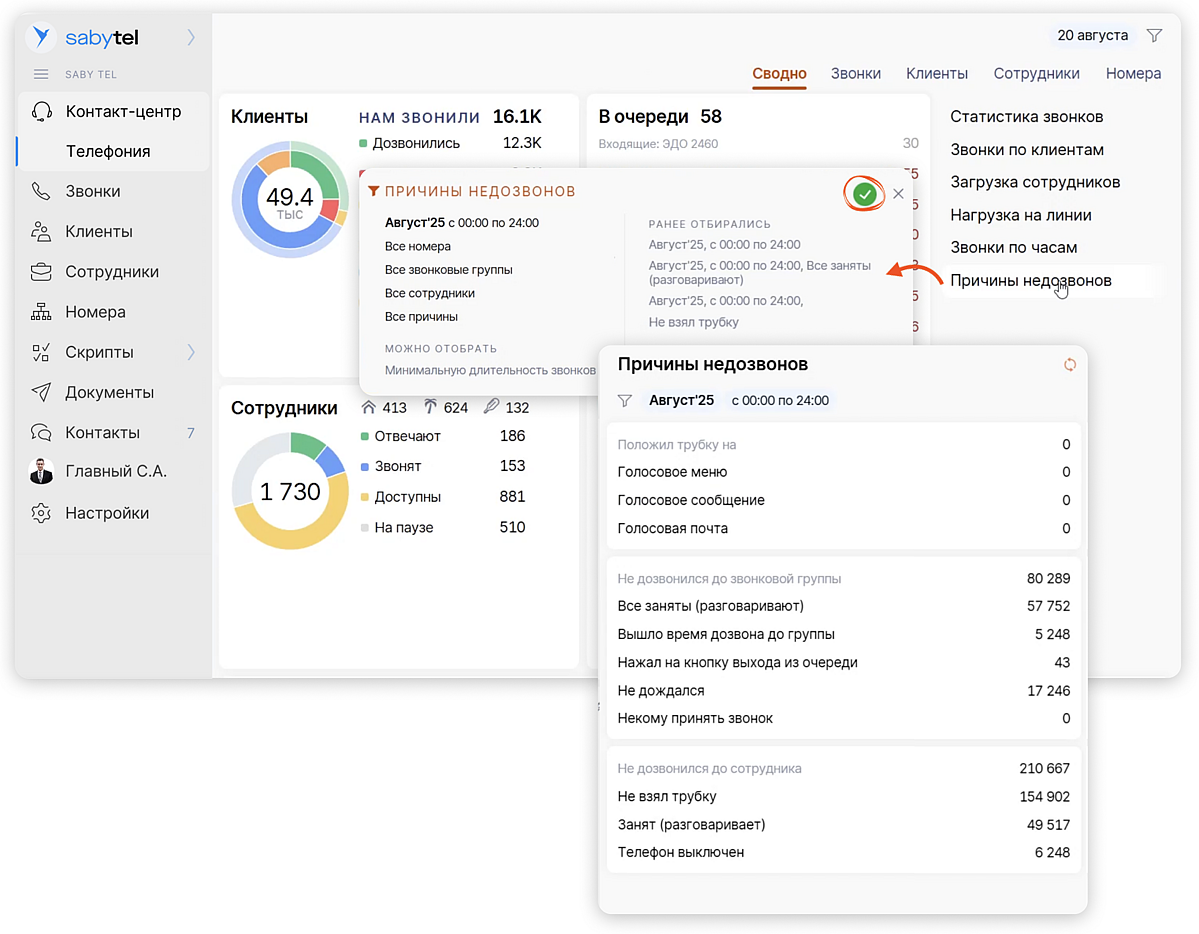Open Настройки gear in the sidebar

tap(41, 513)
